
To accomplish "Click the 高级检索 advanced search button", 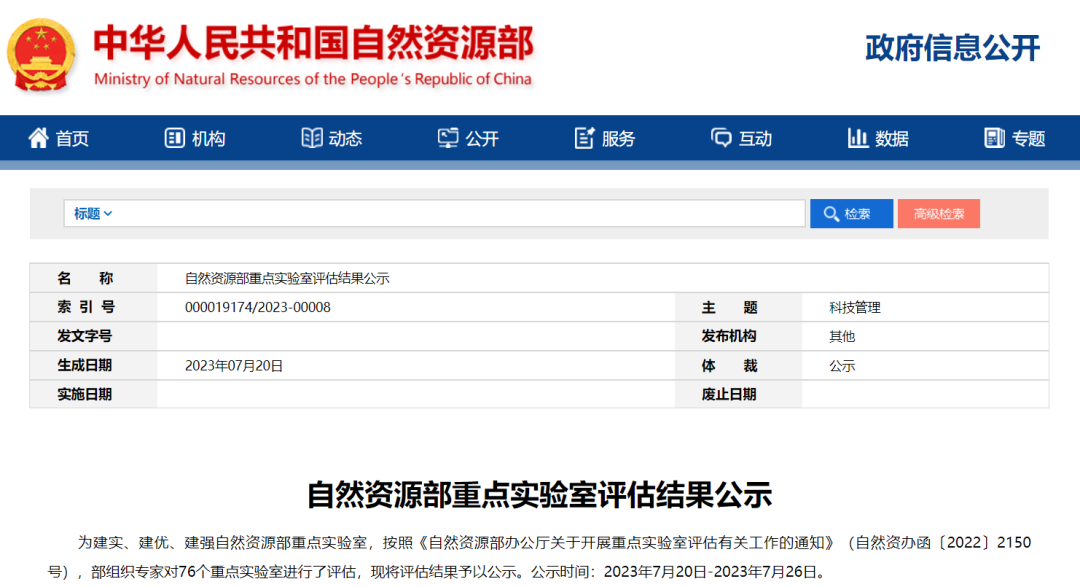I will [938, 214].
